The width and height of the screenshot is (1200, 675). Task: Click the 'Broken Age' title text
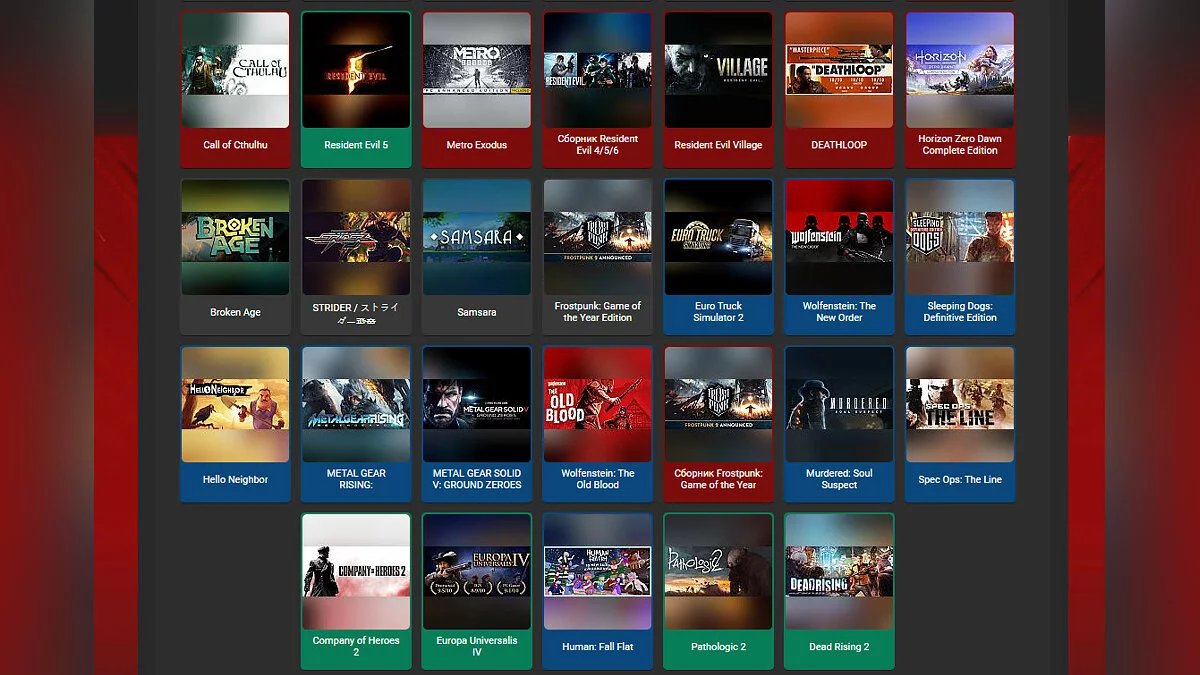[x=235, y=312]
